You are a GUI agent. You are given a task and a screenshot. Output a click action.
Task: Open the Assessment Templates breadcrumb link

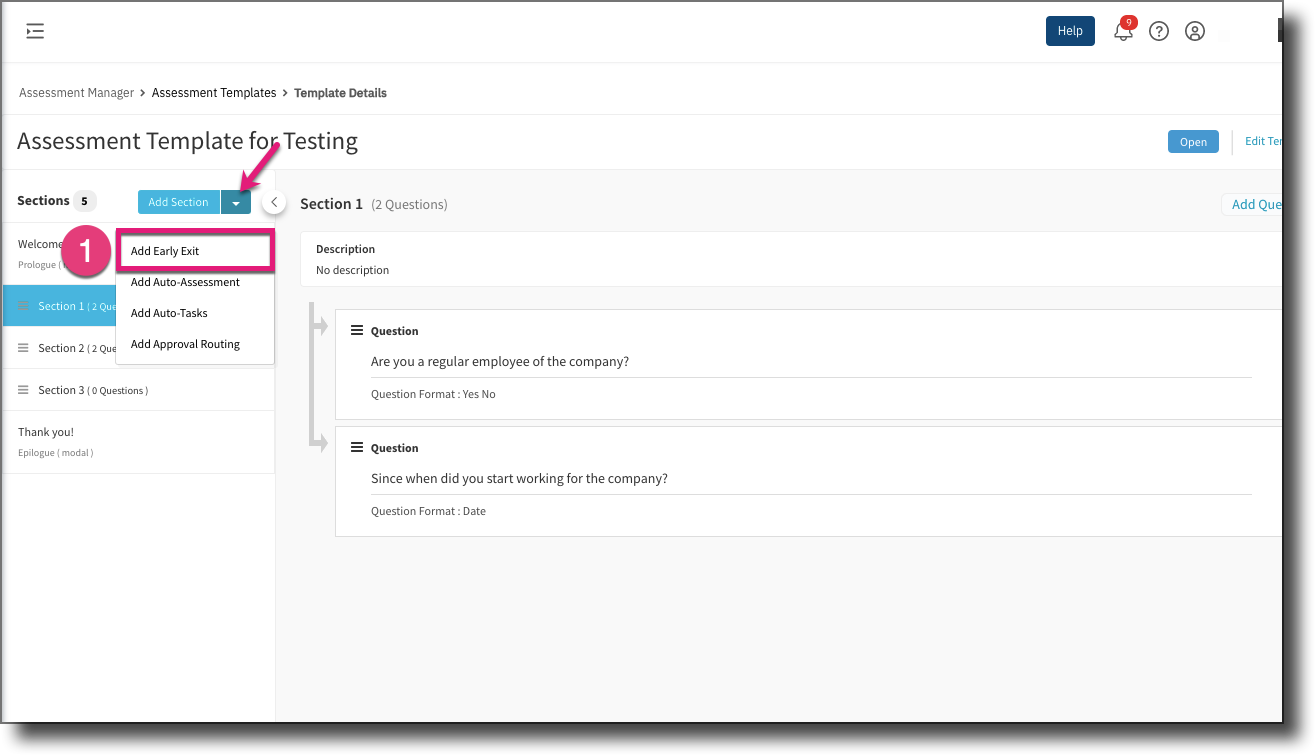[x=214, y=92]
